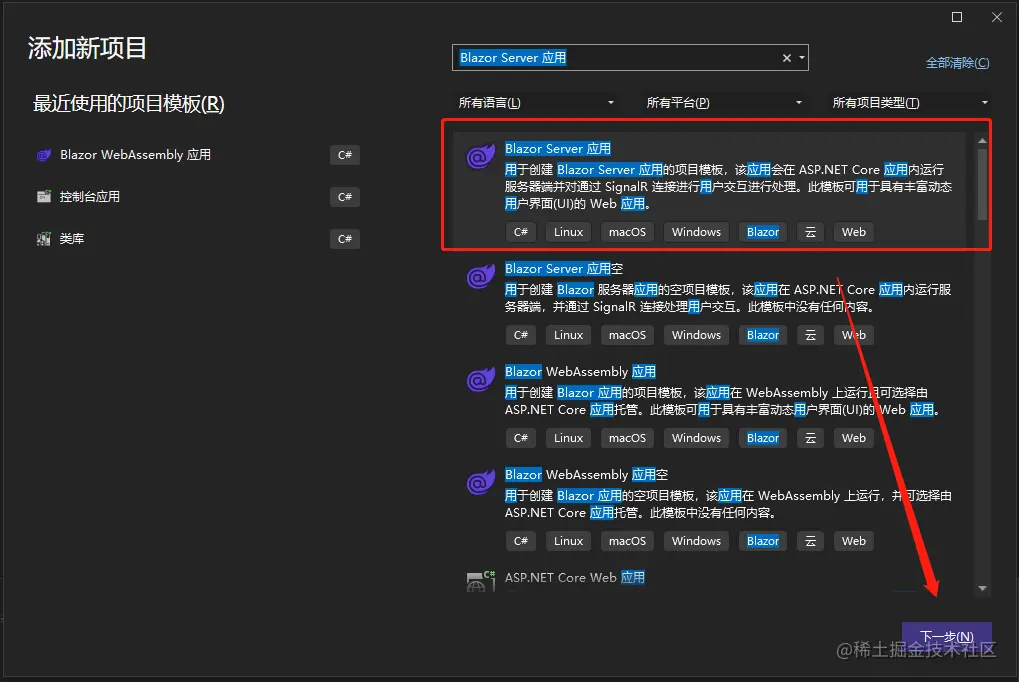
Task: Close the 添加新项目 dialog
Action: [997, 17]
